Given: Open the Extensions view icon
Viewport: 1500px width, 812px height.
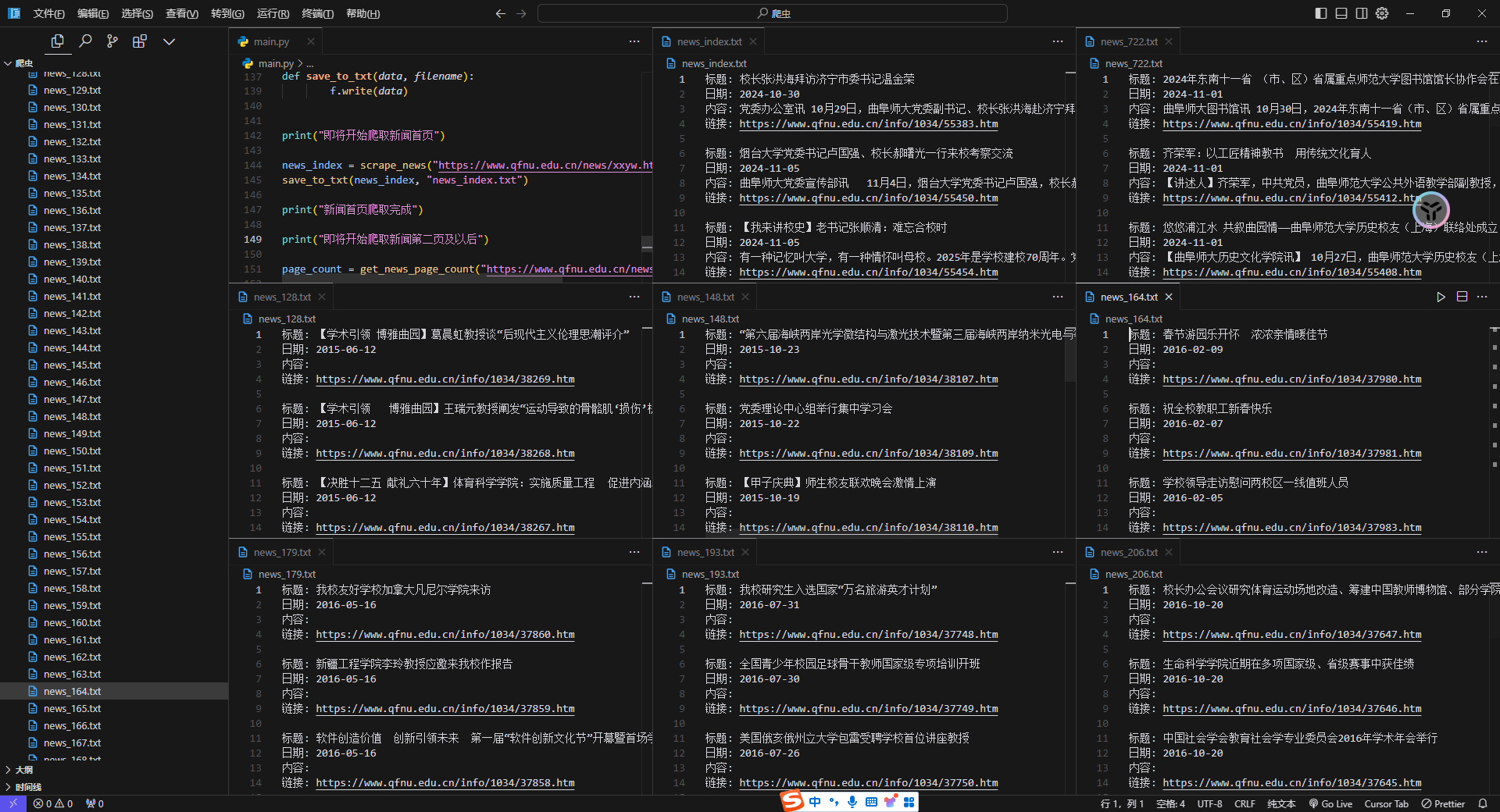Looking at the screenshot, I should point(140,41).
